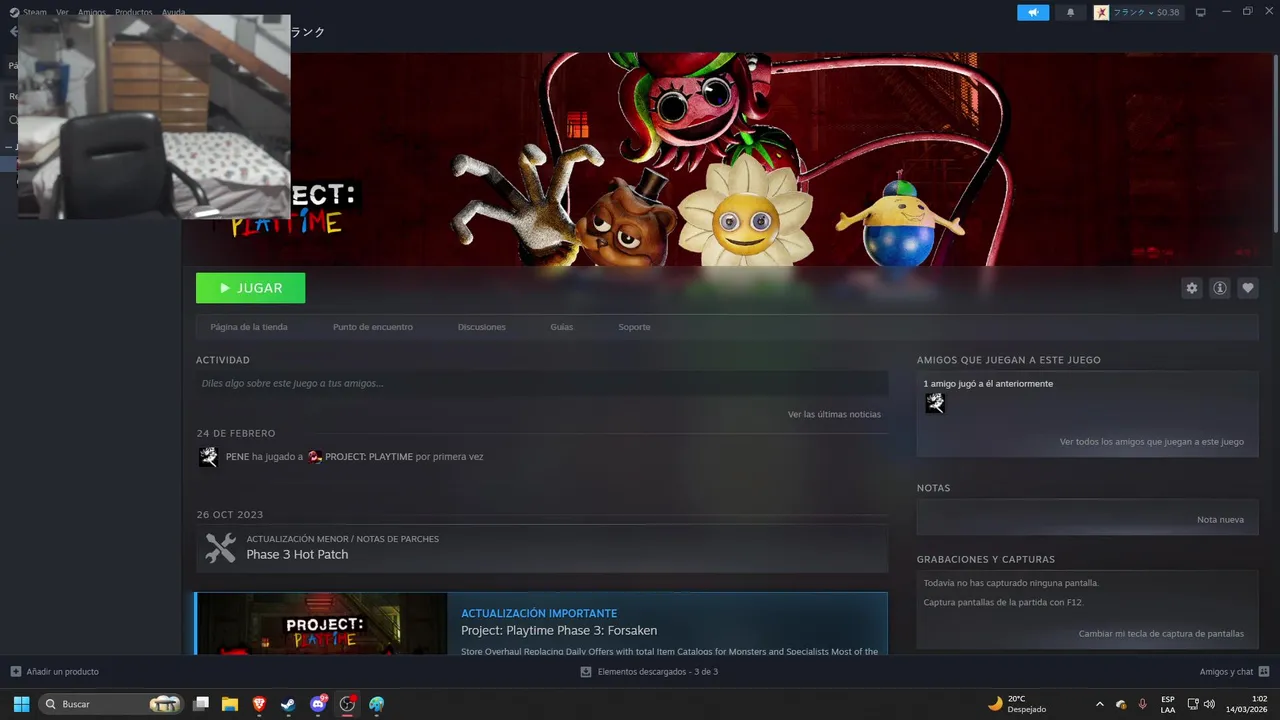Open File Explorer from taskbar
Screen dimensions: 1280x720
point(230,704)
